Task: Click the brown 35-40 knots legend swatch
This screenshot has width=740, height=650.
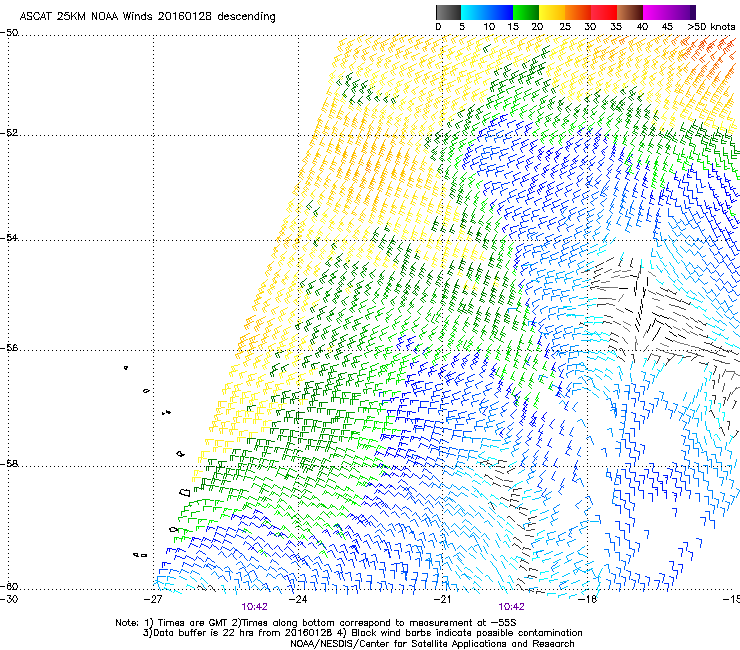Action: pyautogui.click(x=630, y=12)
